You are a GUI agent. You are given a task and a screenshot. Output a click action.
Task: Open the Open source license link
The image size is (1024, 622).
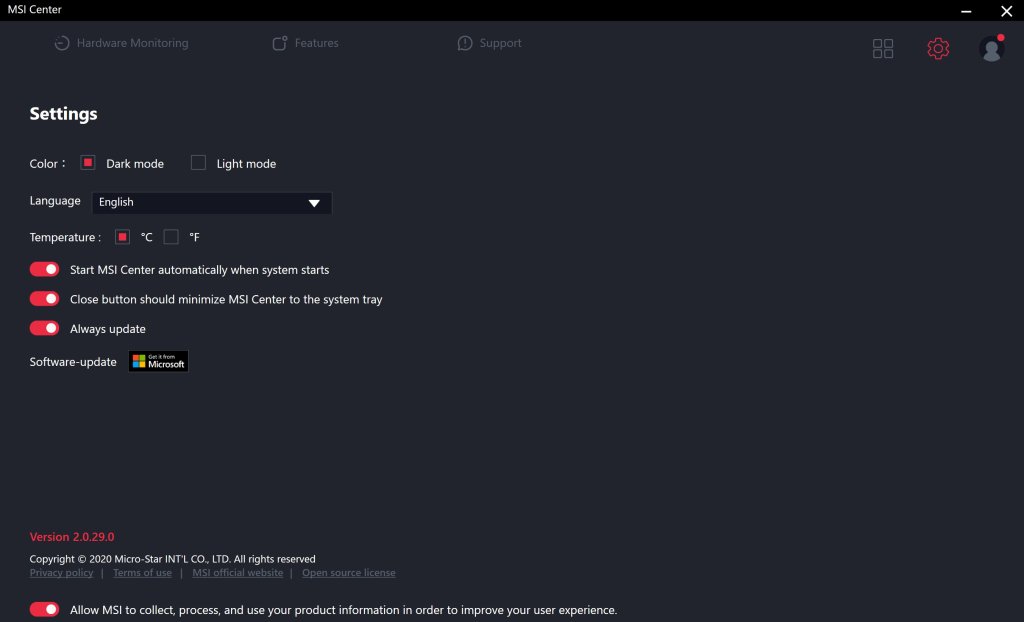(x=349, y=573)
